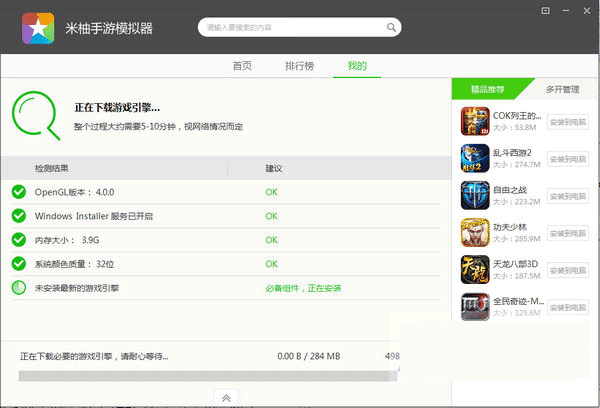Click the 功夫少林 game title
The width and height of the screenshot is (600, 408).
[510, 227]
